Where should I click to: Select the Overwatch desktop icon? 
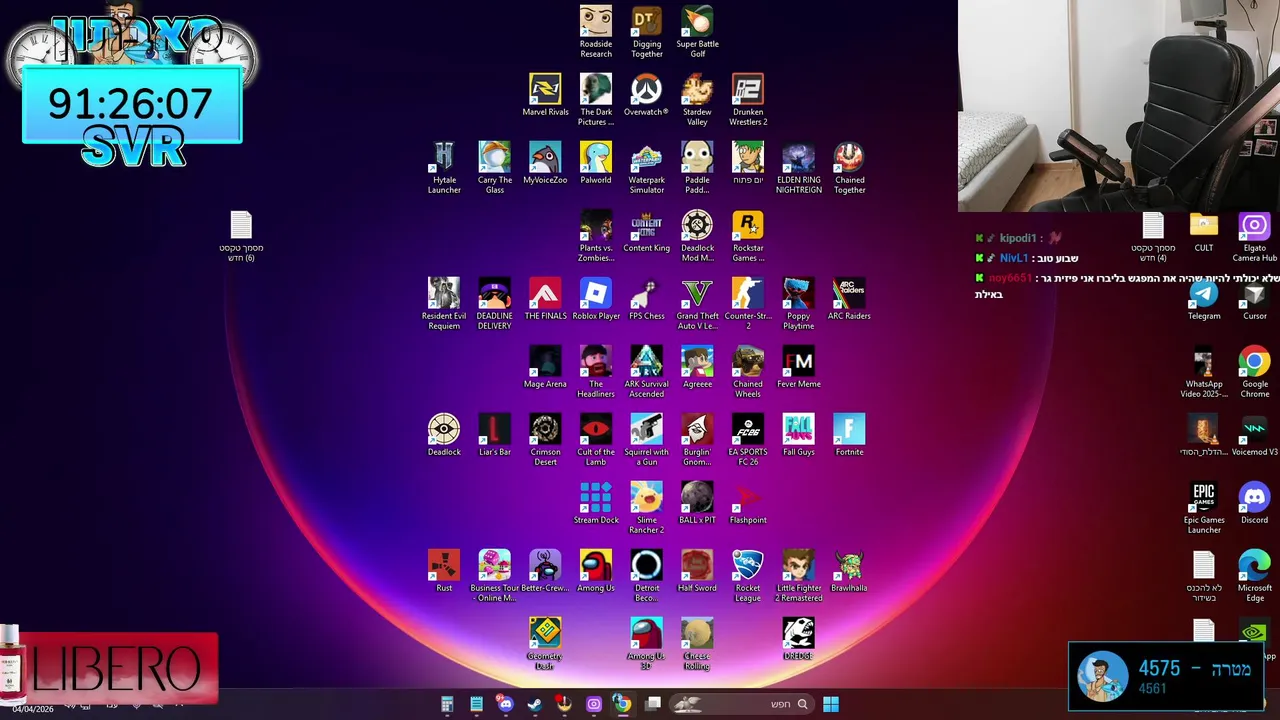(646, 95)
